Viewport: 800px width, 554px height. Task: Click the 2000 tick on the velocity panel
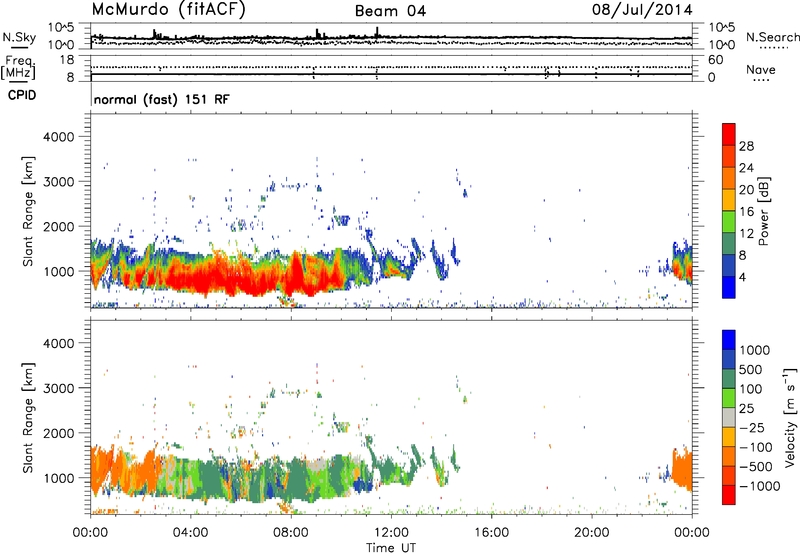coord(59,433)
